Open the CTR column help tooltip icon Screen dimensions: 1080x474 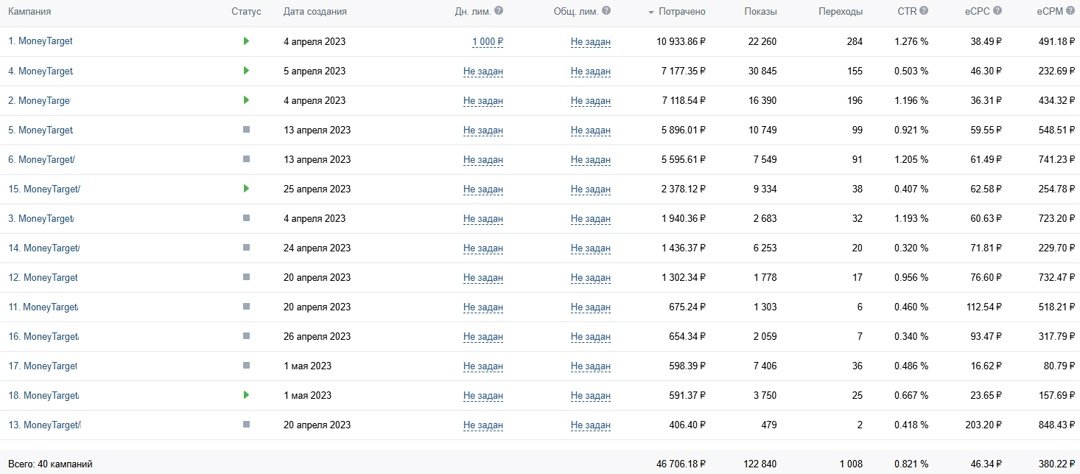[x=924, y=11]
